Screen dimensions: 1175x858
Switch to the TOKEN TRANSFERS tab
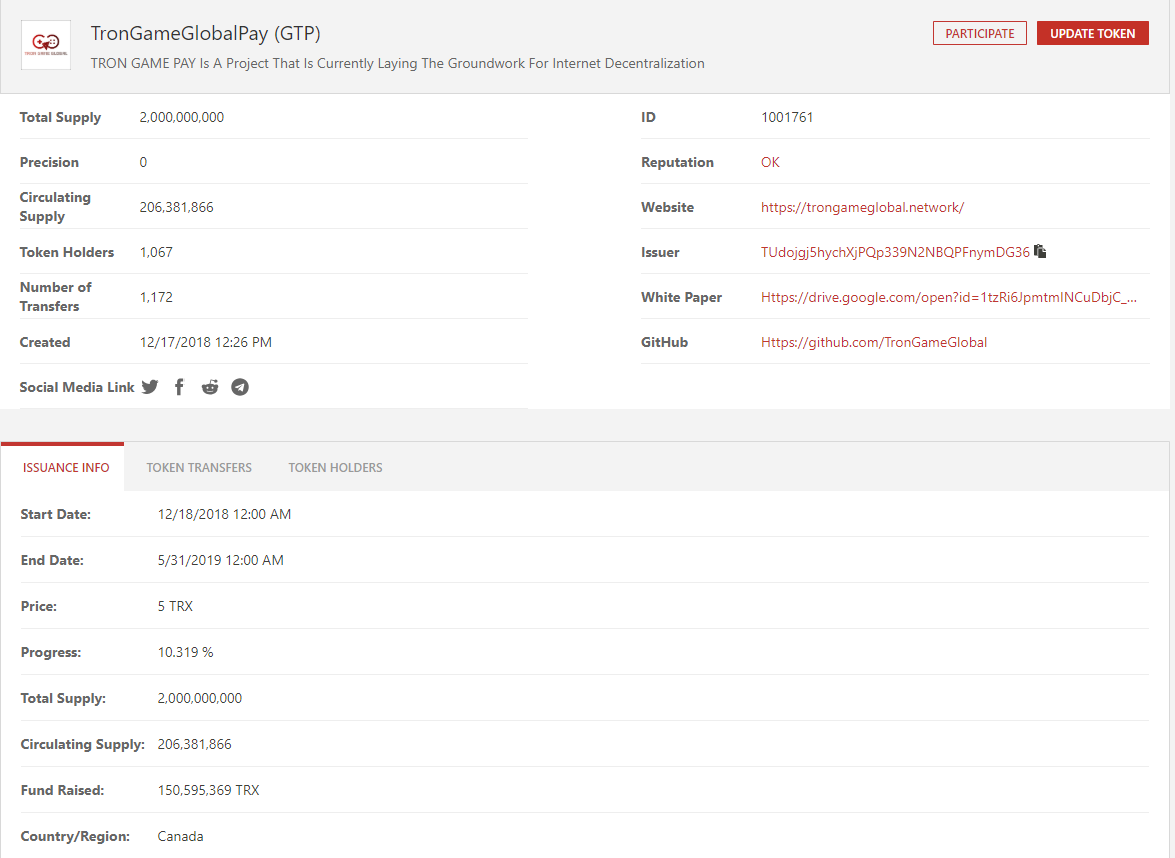[199, 468]
